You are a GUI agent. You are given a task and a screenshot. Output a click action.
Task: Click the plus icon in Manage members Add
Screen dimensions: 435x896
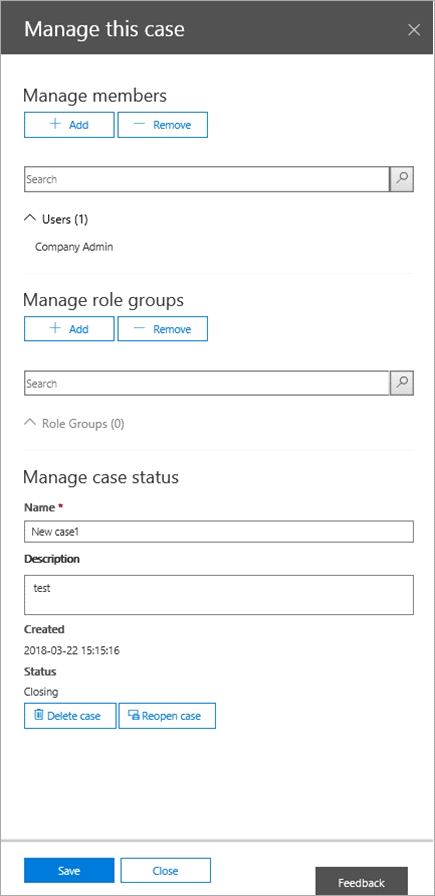pyautogui.click(x=55, y=124)
